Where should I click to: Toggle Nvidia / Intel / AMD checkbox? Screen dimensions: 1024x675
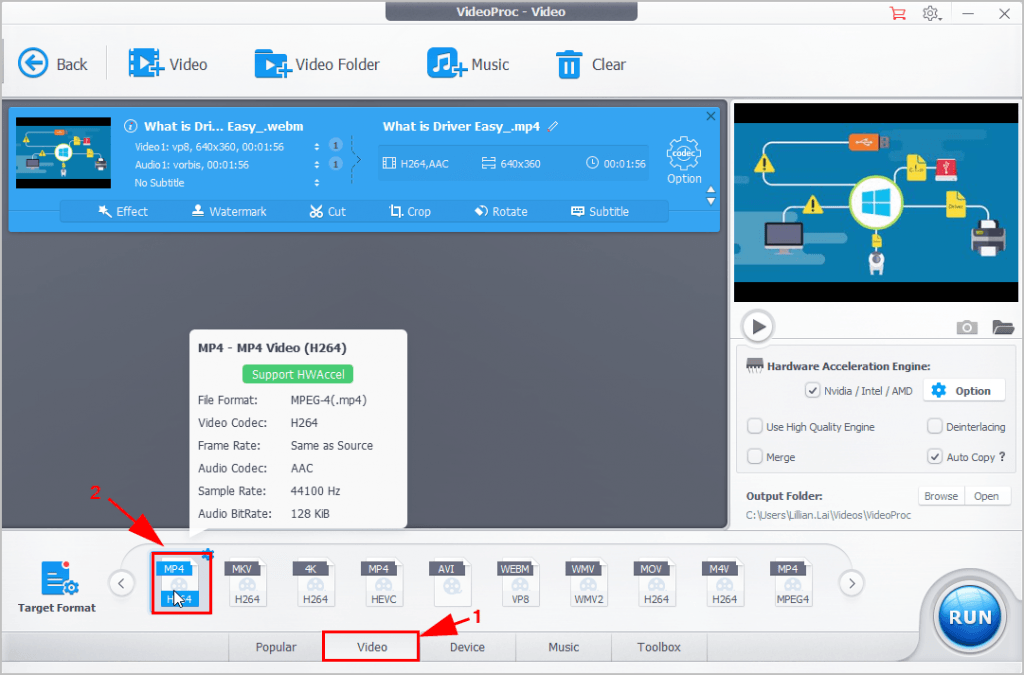pos(812,390)
